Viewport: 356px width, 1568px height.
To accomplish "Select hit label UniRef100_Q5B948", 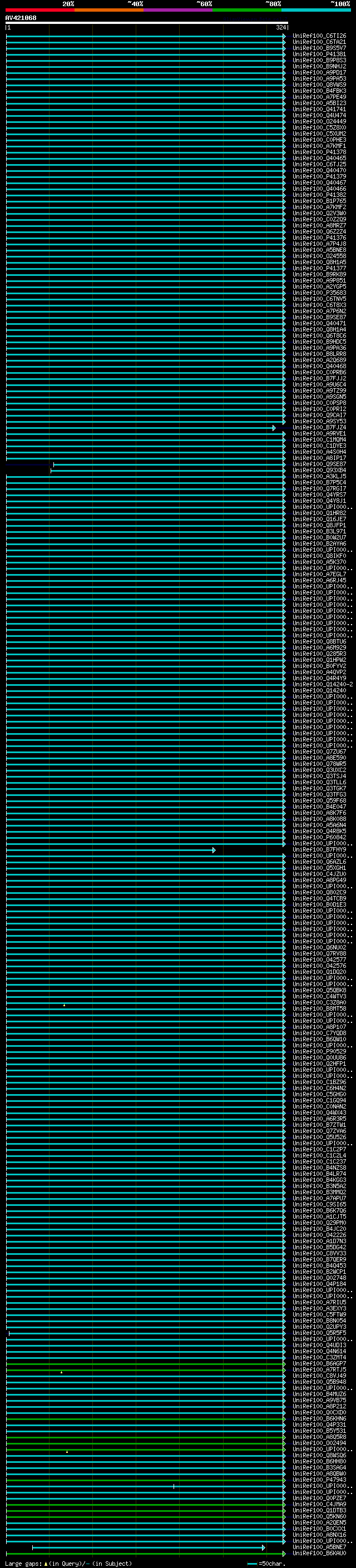I will [x=319, y=1382].
